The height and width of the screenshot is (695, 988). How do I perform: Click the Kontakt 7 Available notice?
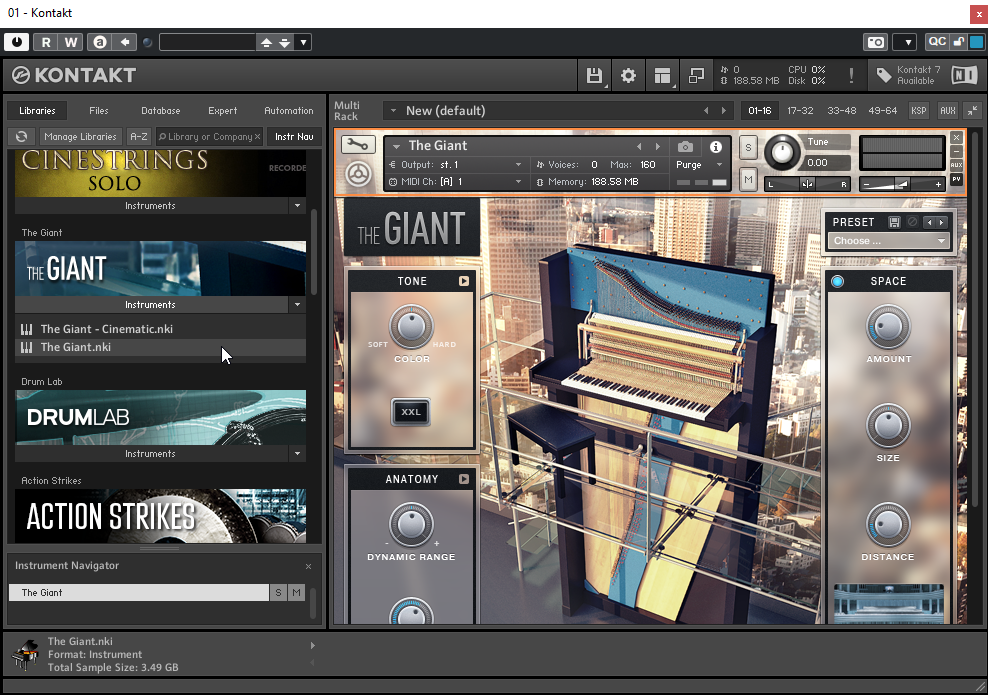click(x=918, y=75)
